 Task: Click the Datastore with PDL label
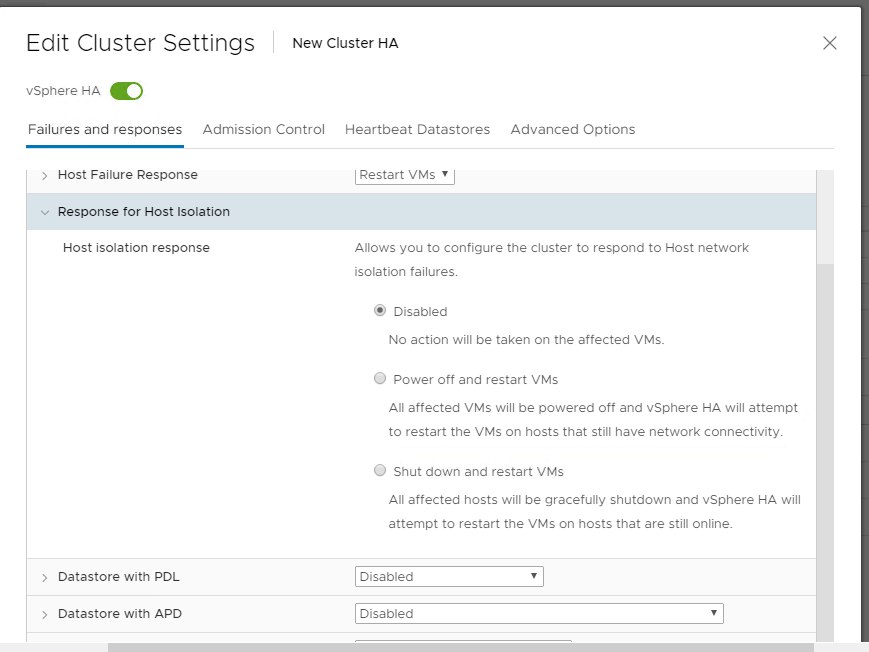[x=119, y=577]
